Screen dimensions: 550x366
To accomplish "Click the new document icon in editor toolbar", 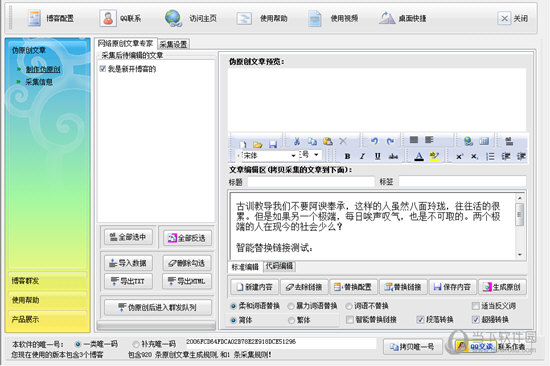I will click(x=243, y=144).
